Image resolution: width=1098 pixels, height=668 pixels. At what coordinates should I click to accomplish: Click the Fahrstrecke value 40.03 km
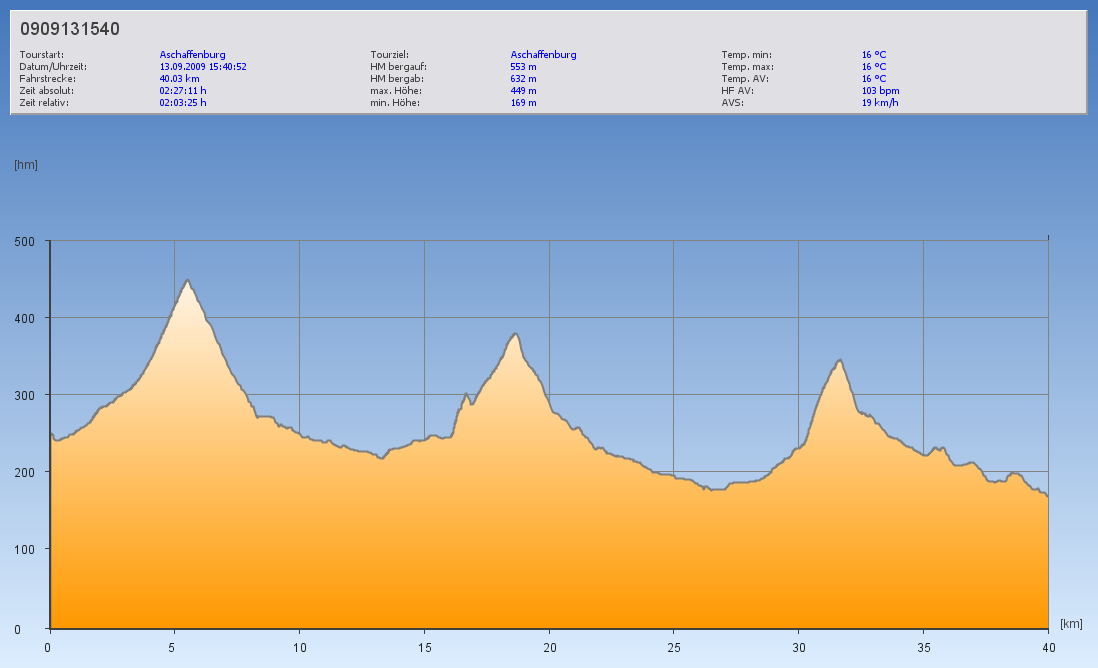pyautogui.click(x=179, y=78)
